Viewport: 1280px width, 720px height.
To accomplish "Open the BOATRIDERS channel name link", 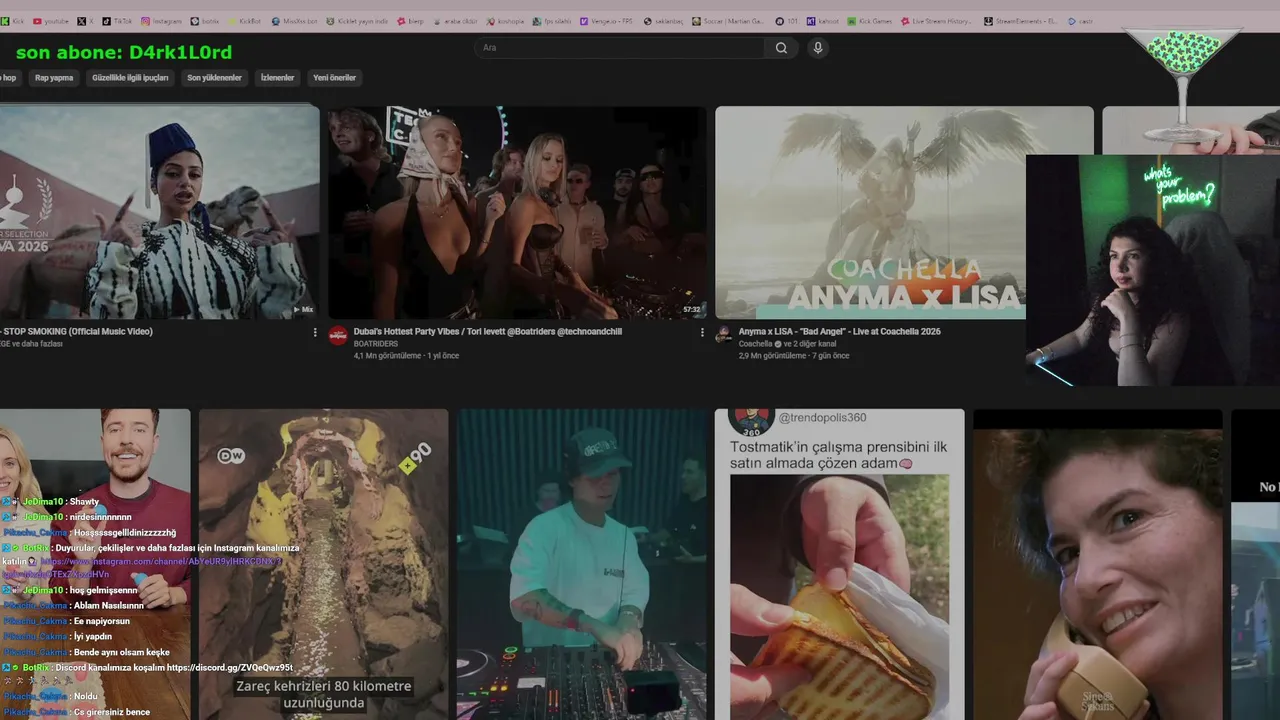I will click(375, 344).
